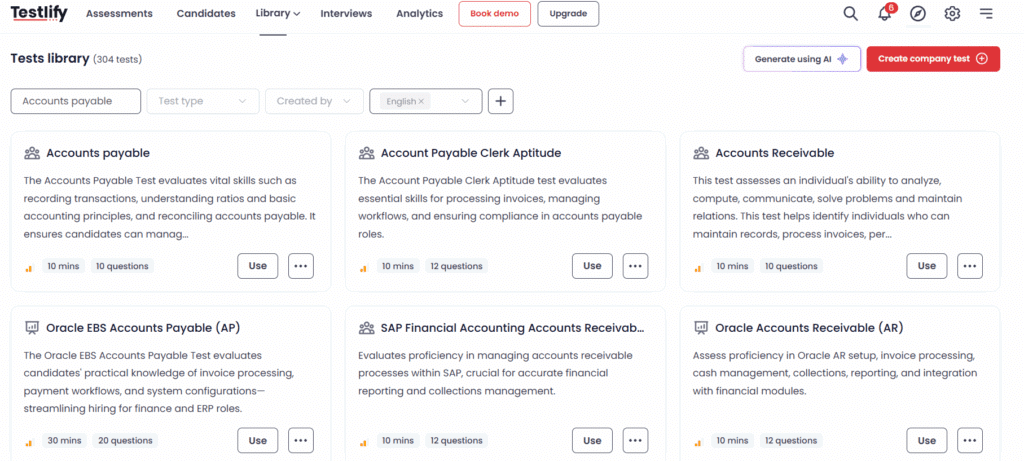The height and width of the screenshot is (461, 1024).
Task: Expand the Test type dropdown
Action: (203, 101)
